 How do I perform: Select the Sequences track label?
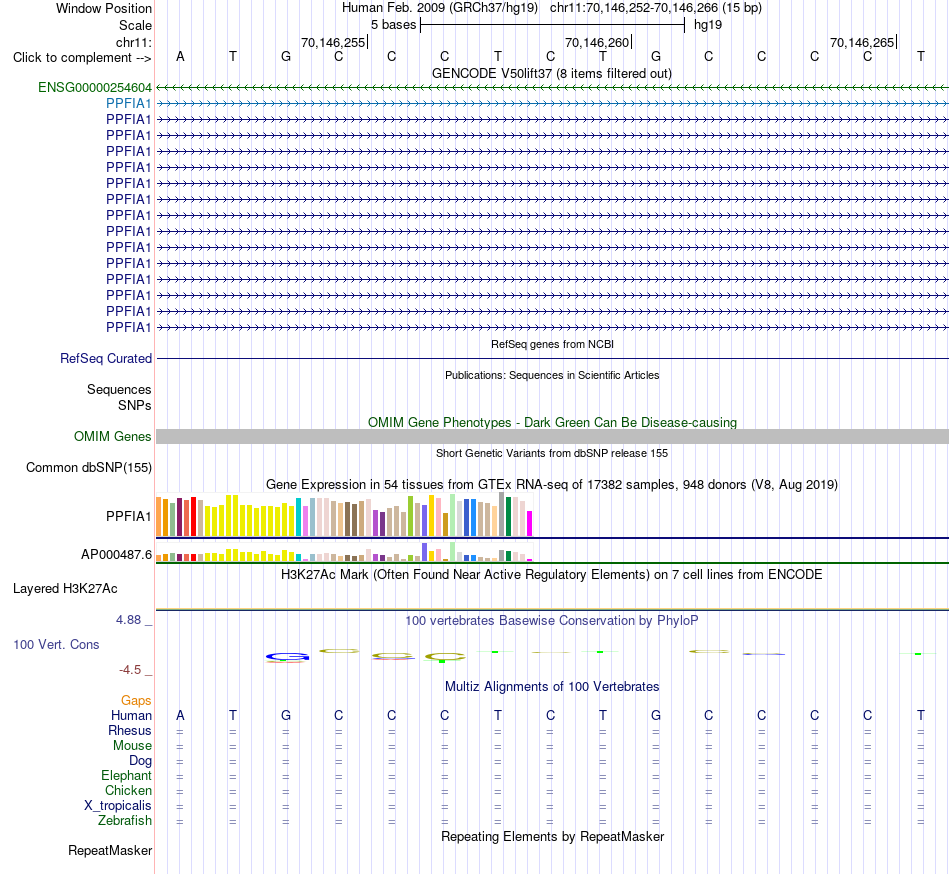(119, 389)
